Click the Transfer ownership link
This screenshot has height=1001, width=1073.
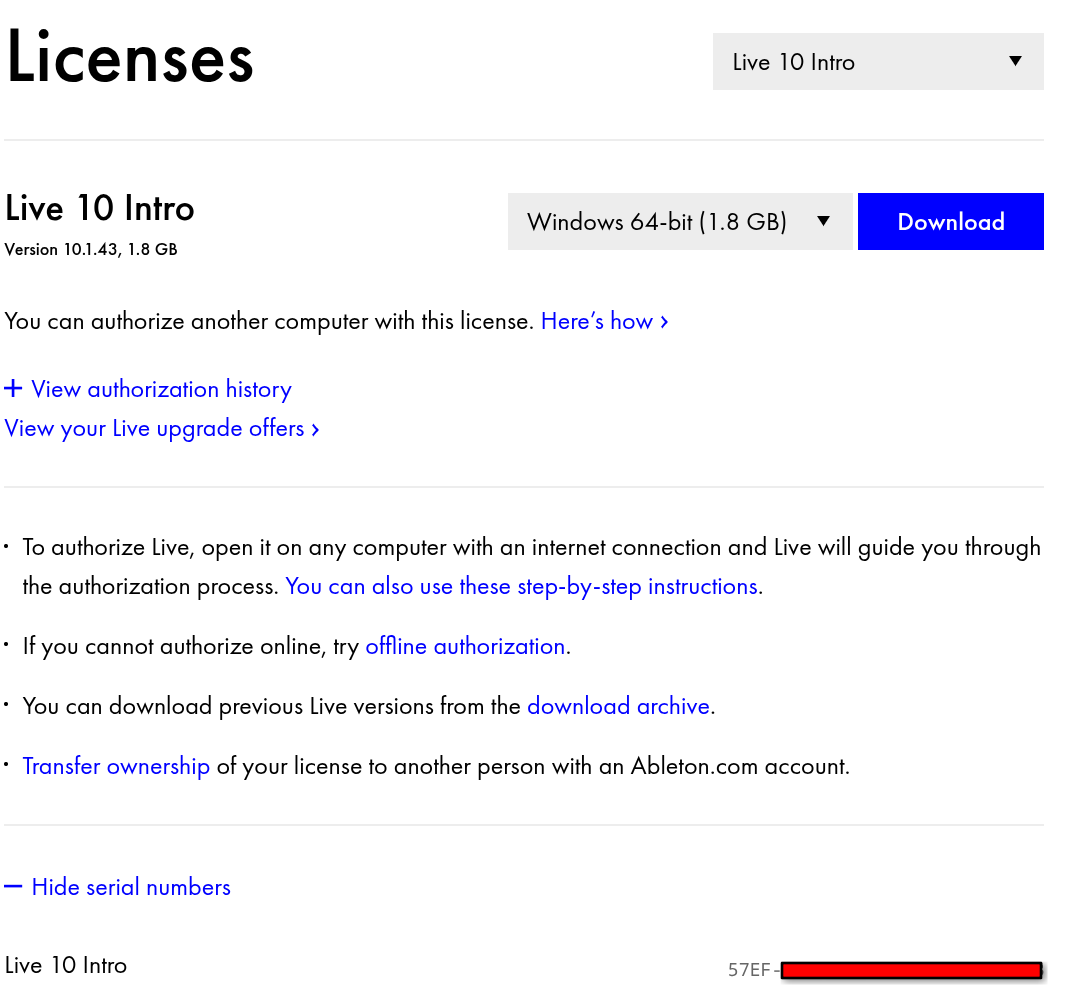point(116,766)
